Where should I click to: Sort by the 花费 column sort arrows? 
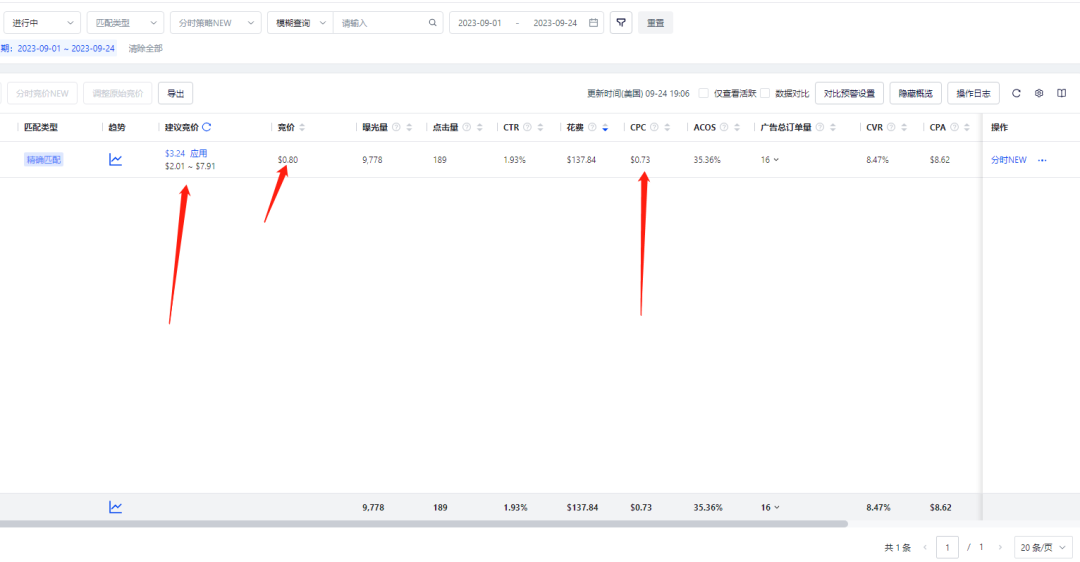point(604,127)
